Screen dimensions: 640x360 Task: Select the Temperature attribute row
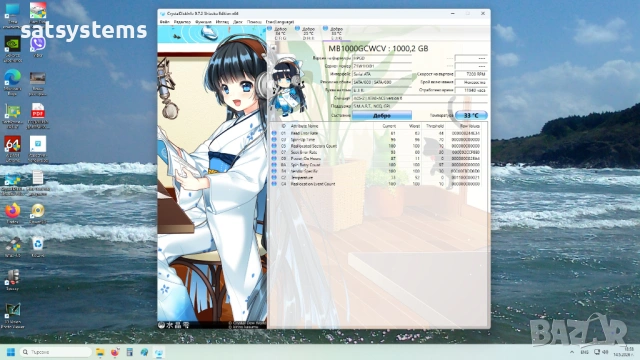(376, 178)
